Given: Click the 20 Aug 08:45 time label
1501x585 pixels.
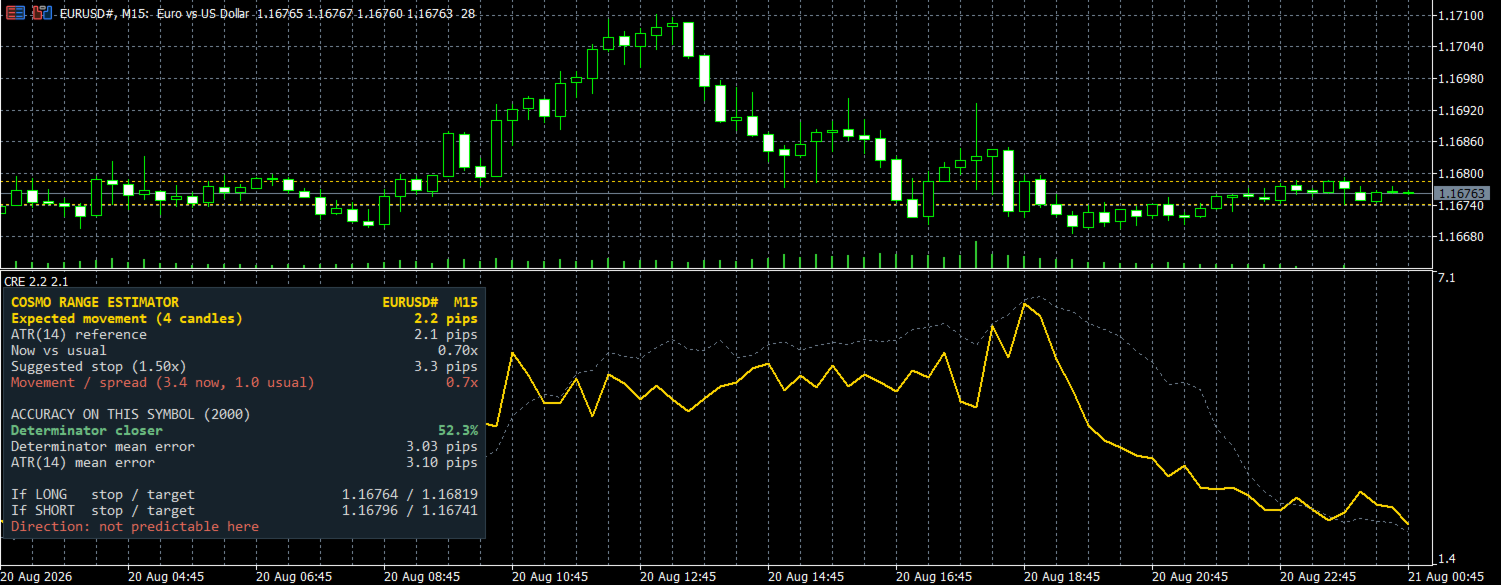Looking at the screenshot, I should tap(422, 577).
